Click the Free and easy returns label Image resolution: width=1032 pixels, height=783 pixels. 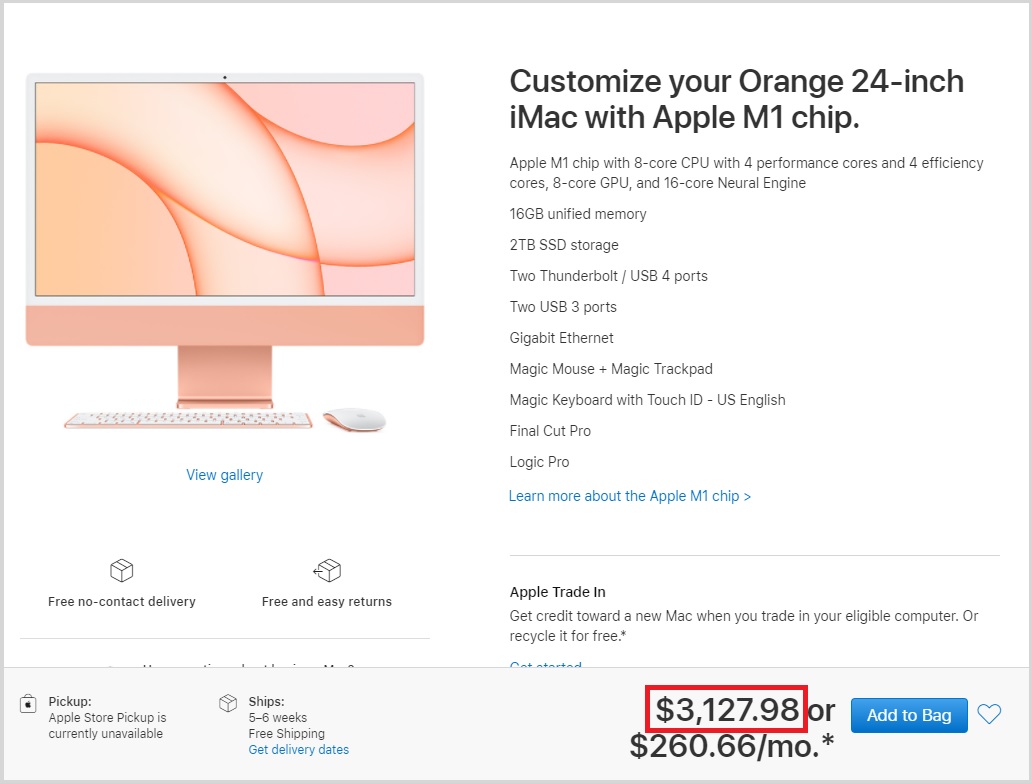[x=327, y=602]
